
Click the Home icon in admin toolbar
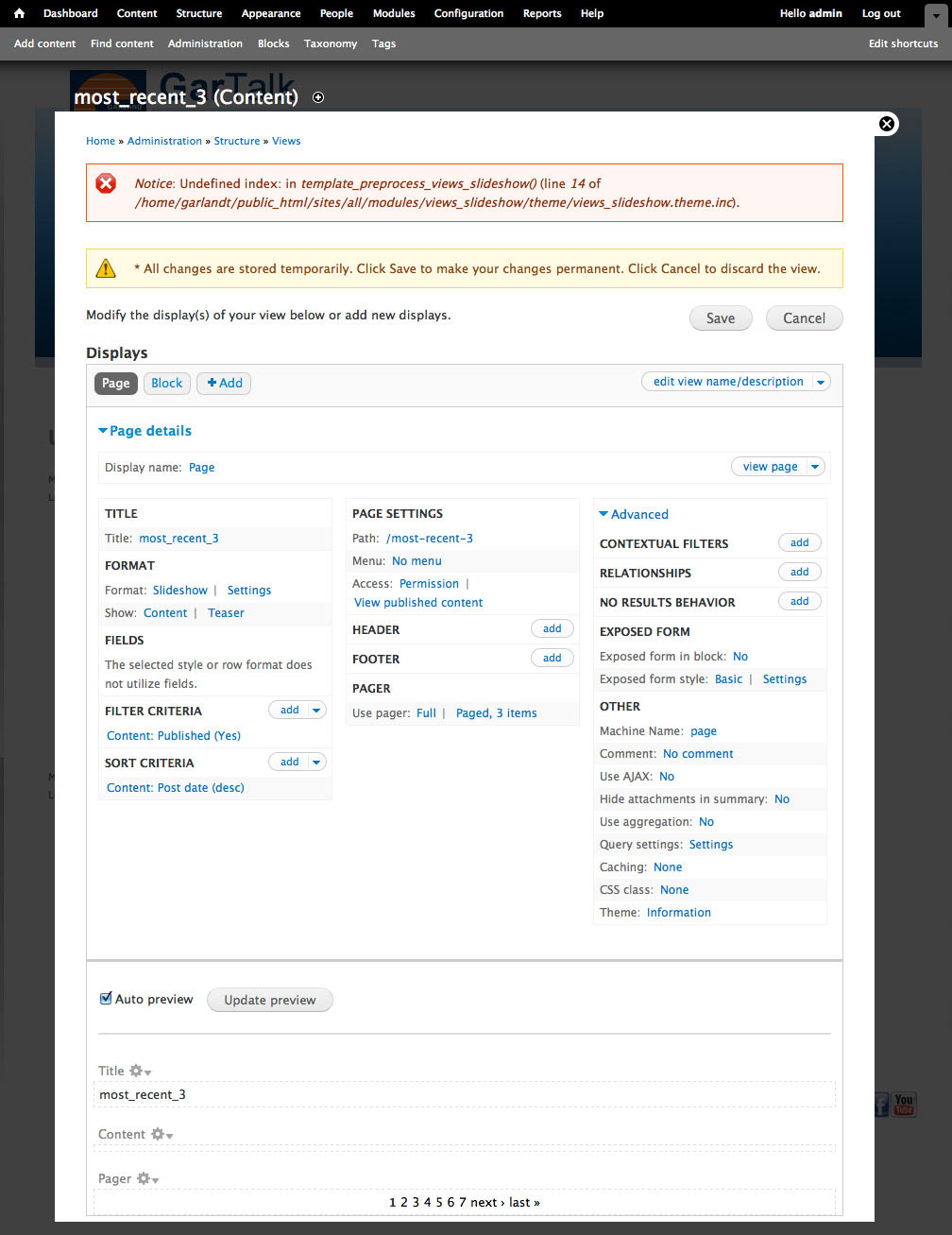pos(19,13)
